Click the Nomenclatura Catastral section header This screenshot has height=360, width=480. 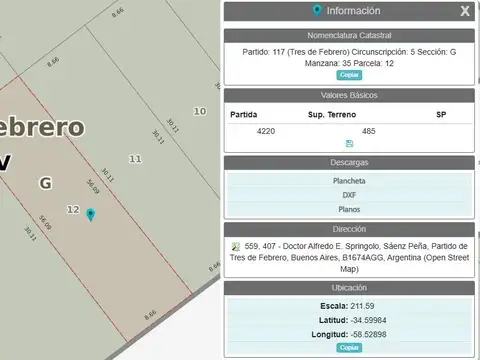click(x=349, y=35)
